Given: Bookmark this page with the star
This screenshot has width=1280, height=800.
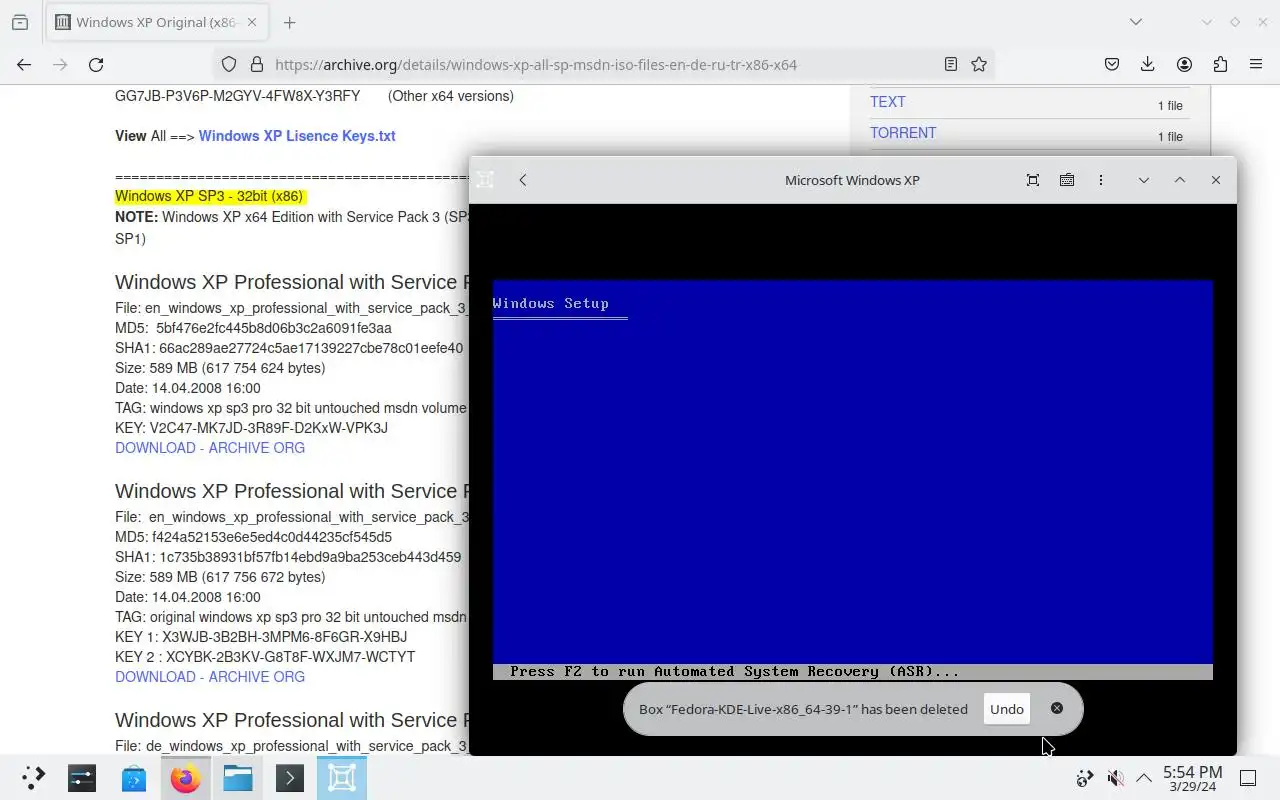Looking at the screenshot, I should [x=979, y=64].
